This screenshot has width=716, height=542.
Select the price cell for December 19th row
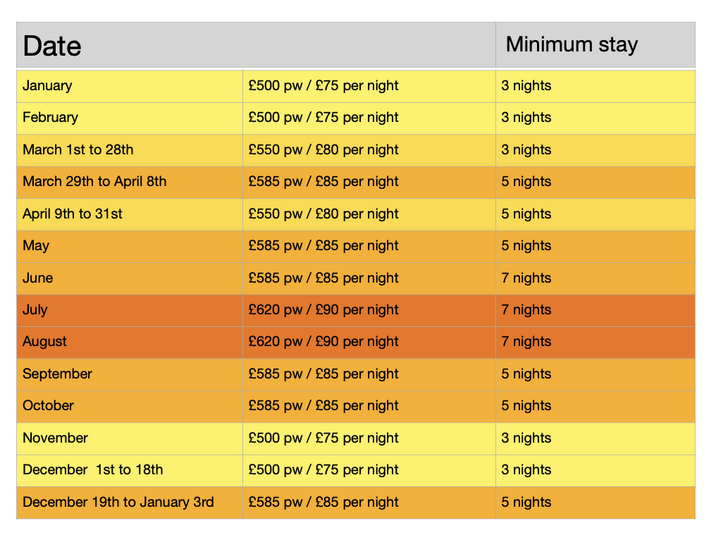(323, 502)
